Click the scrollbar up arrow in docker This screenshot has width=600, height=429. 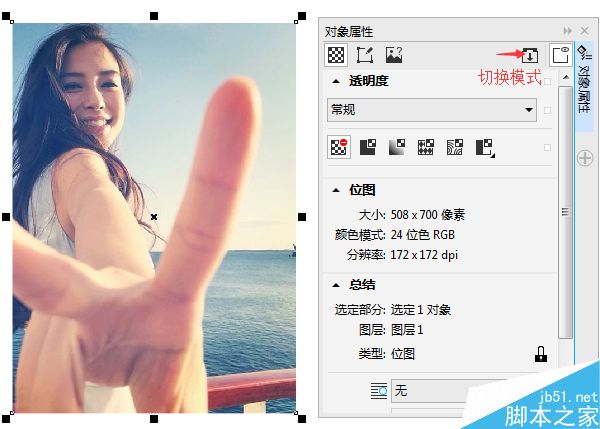(x=566, y=78)
